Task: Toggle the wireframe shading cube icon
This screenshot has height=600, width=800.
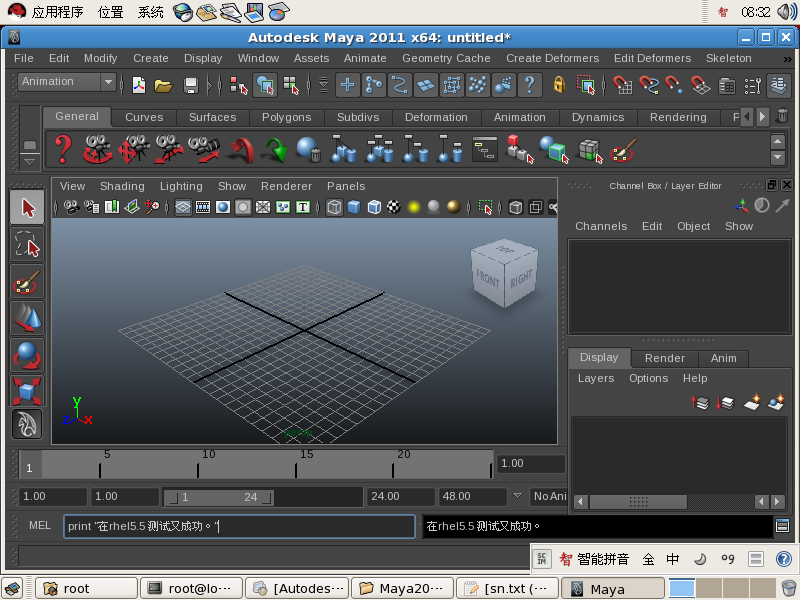Action: 334,207
